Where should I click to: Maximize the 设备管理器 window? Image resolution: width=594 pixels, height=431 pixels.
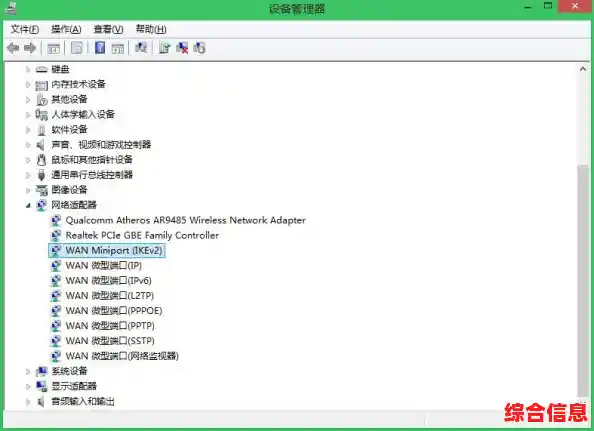click(548, 6)
